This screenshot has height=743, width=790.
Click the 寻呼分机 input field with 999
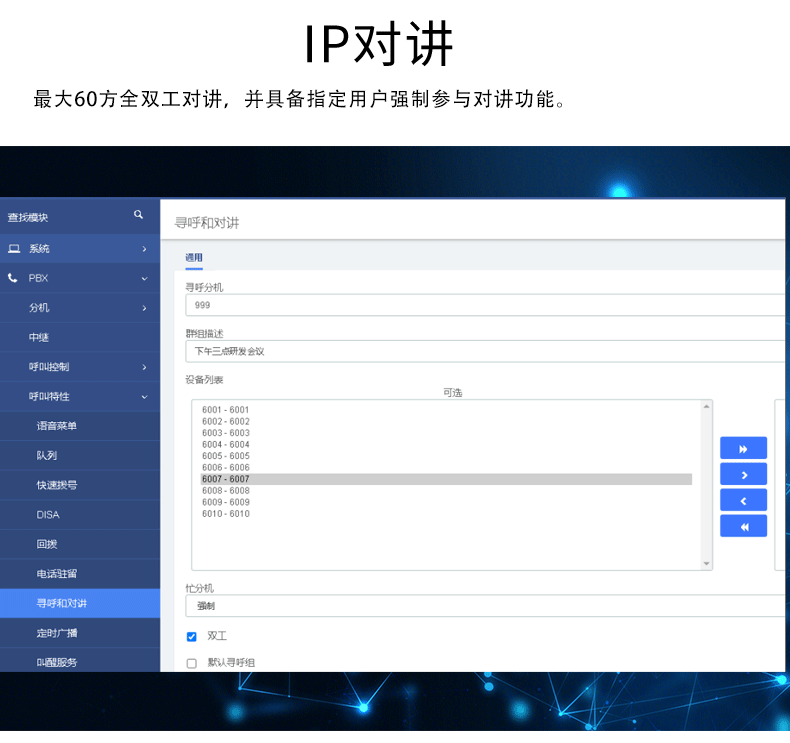click(x=485, y=305)
